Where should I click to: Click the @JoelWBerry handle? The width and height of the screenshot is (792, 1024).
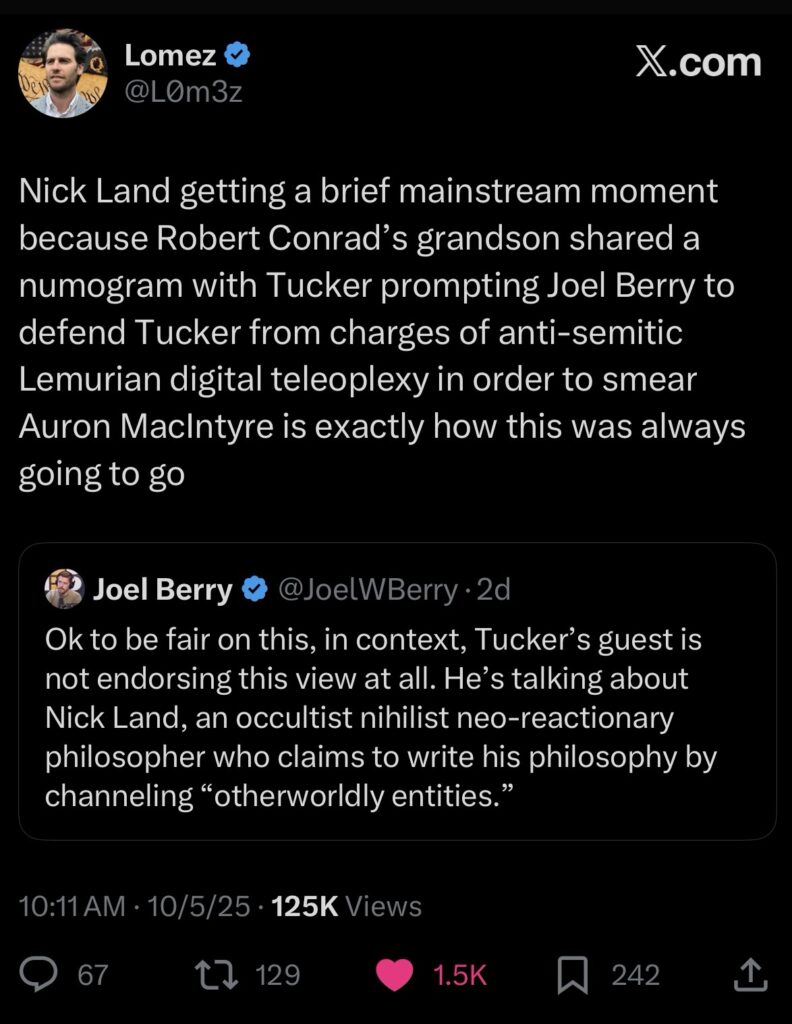(x=366, y=590)
